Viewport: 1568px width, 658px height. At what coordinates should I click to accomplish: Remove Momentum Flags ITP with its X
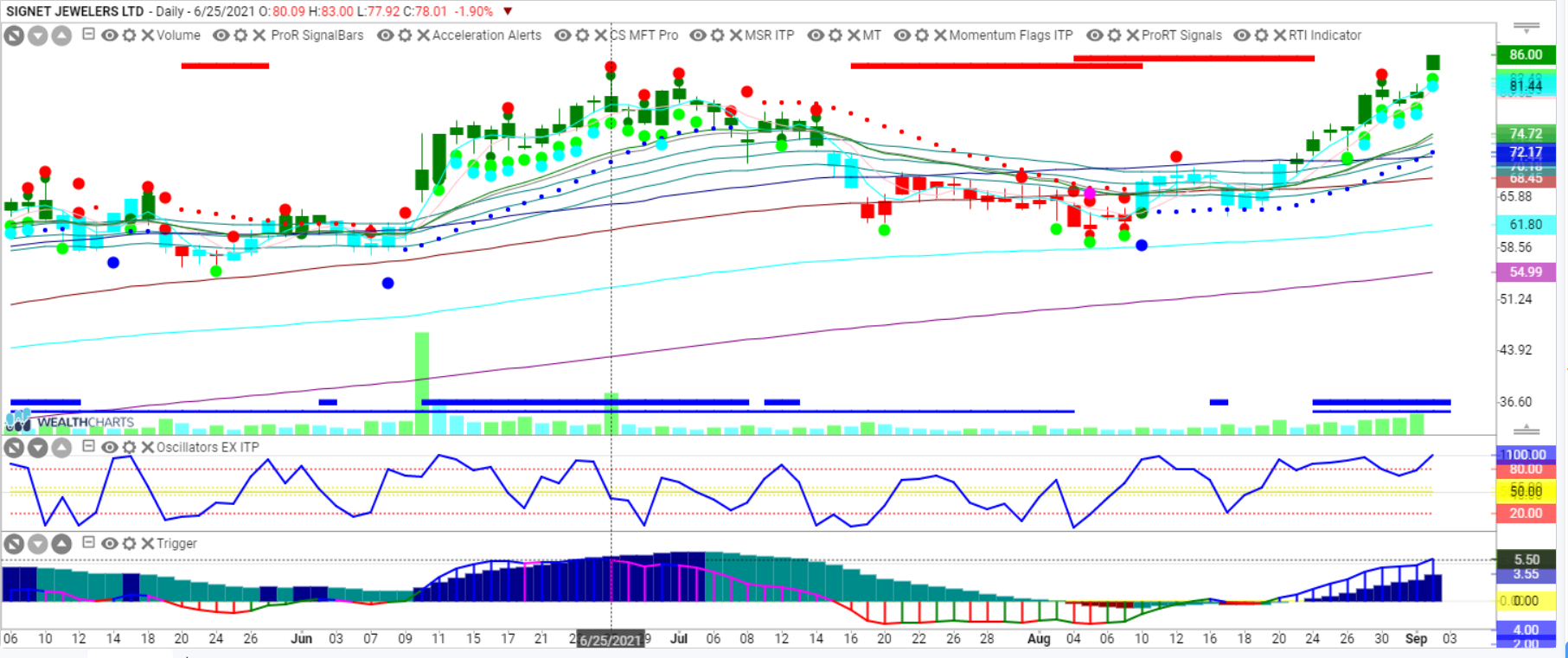[940, 35]
